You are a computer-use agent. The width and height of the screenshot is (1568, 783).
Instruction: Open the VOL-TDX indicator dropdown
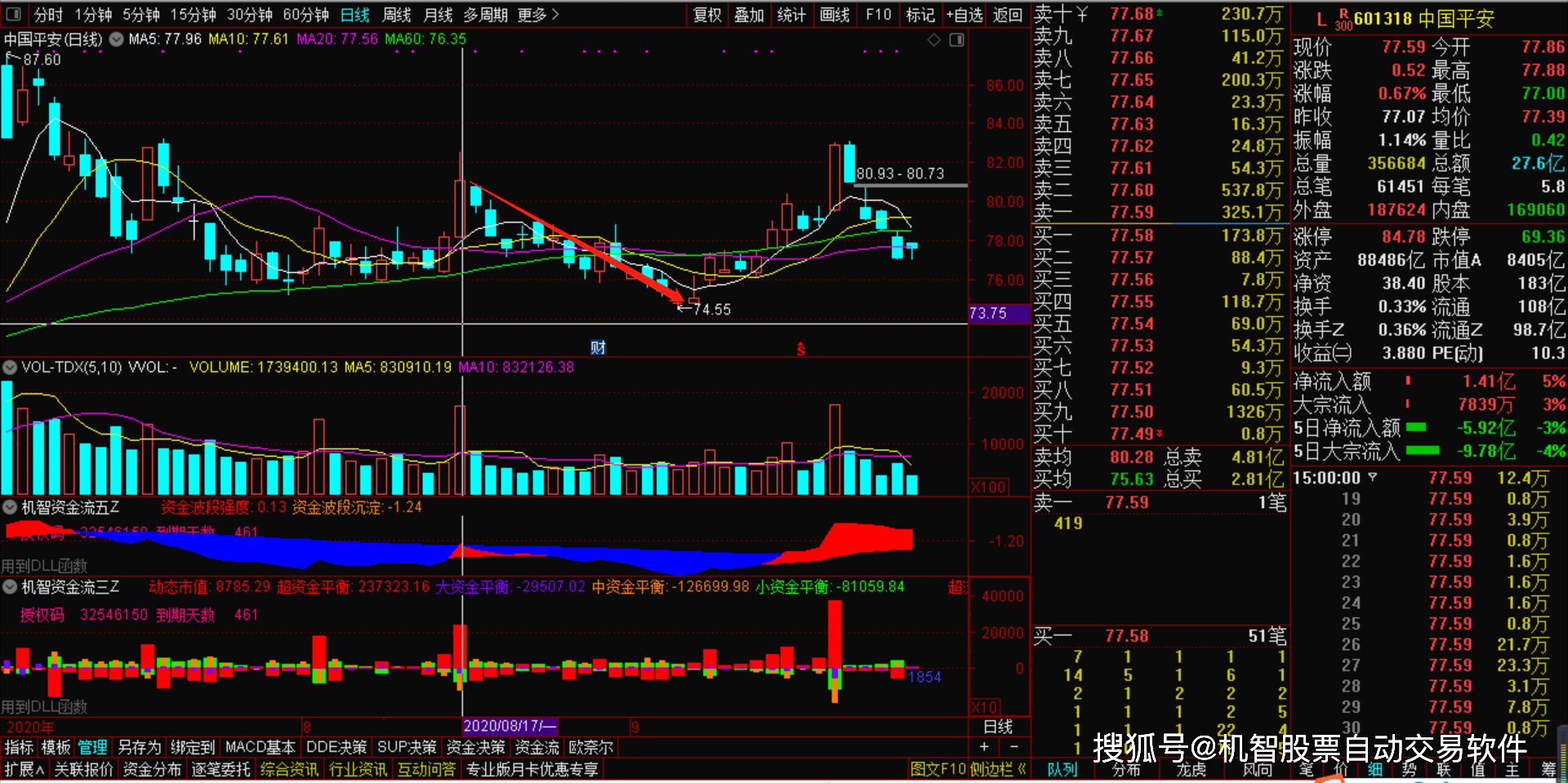(10, 367)
